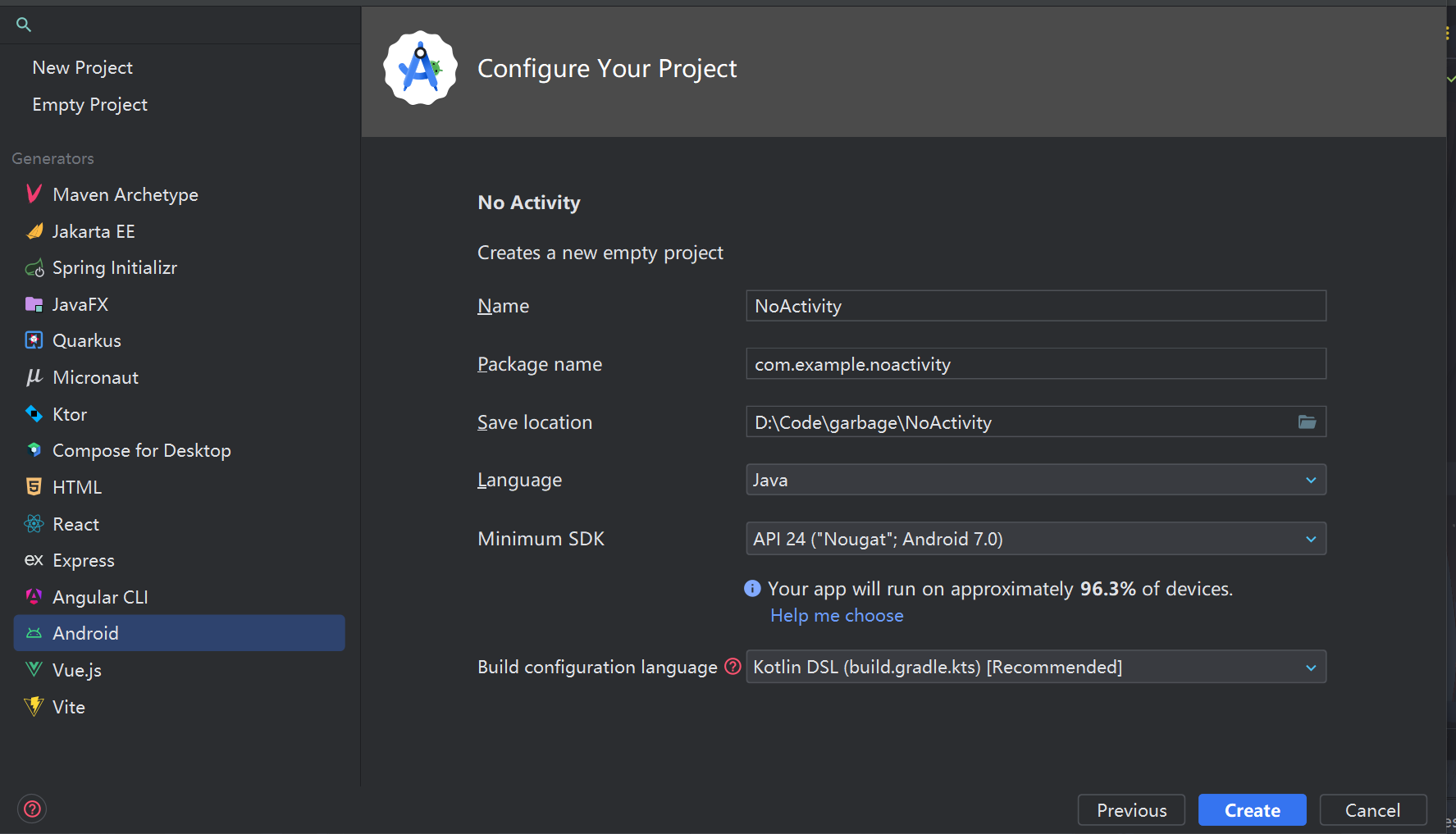This screenshot has height=834, width=1456.
Task: Click the Angular CLI icon
Action: click(34, 597)
